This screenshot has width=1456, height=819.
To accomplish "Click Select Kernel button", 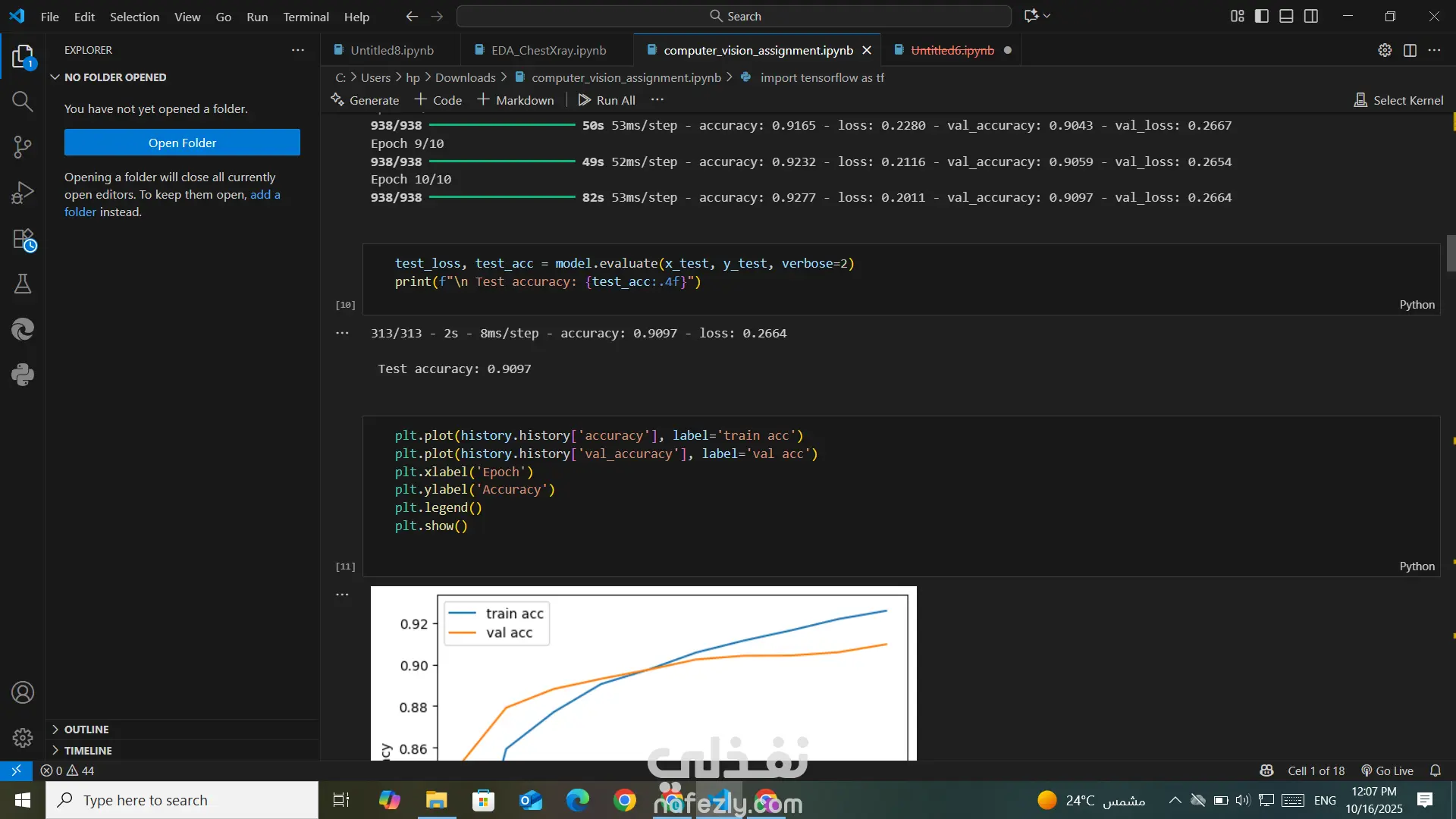I will [x=1399, y=100].
